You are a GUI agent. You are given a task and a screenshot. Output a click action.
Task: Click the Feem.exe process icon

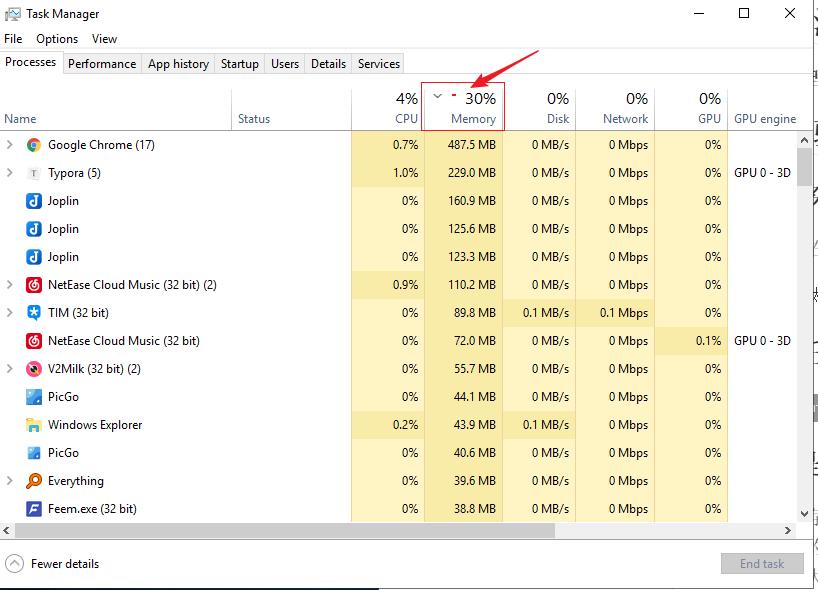(x=33, y=509)
